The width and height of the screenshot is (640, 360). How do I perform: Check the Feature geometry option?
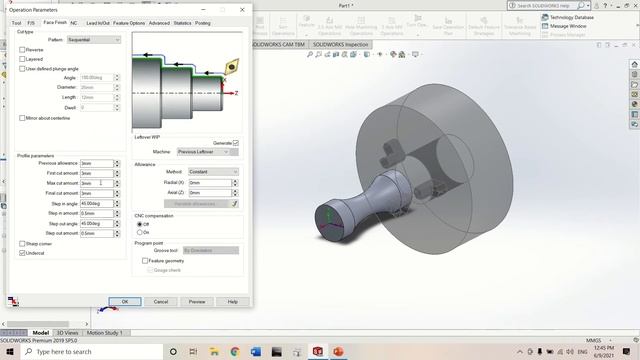pos(145,260)
